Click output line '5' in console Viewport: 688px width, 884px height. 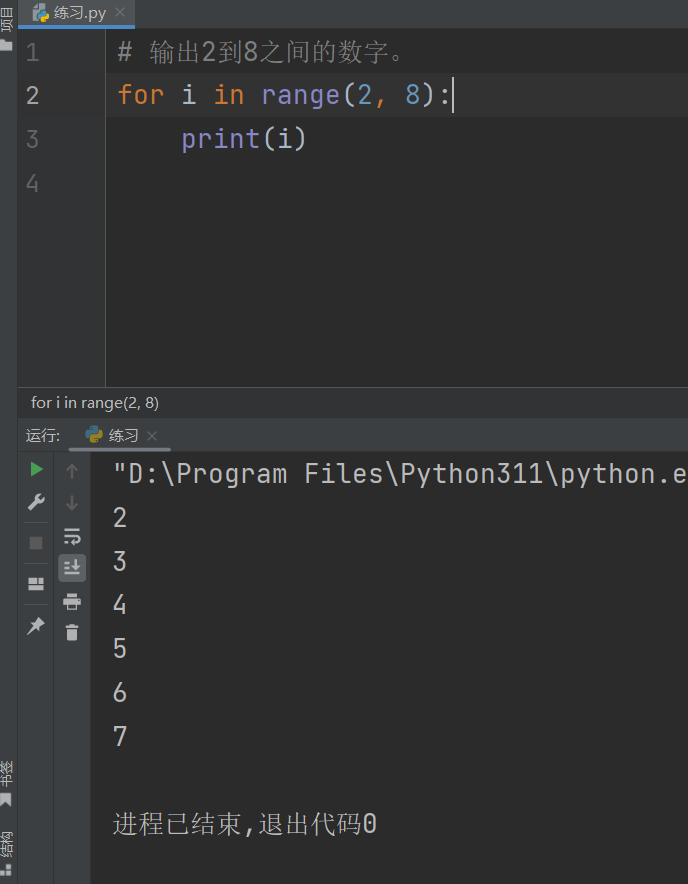(x=120, y=649)
